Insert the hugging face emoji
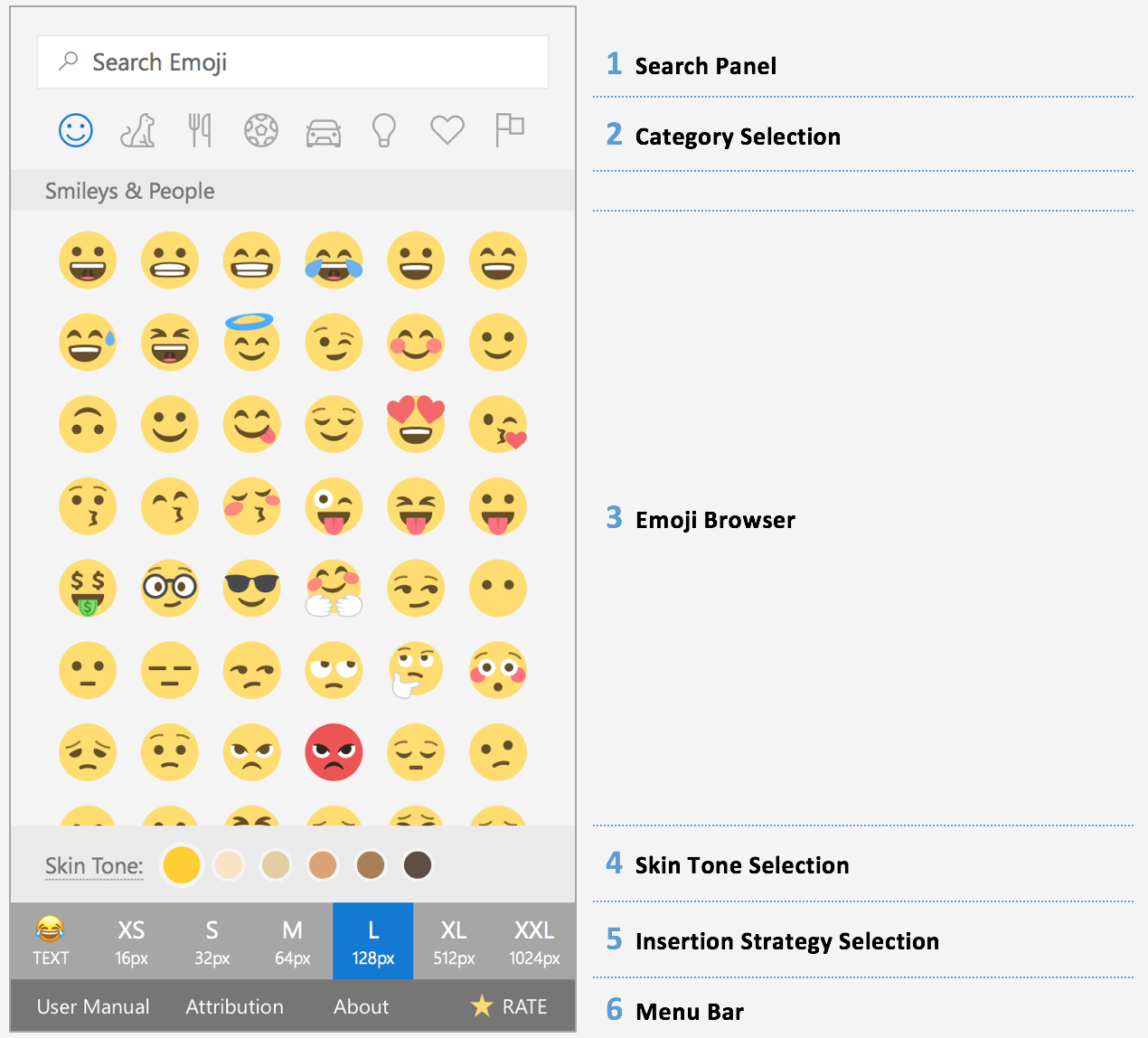 pos(334,589)
